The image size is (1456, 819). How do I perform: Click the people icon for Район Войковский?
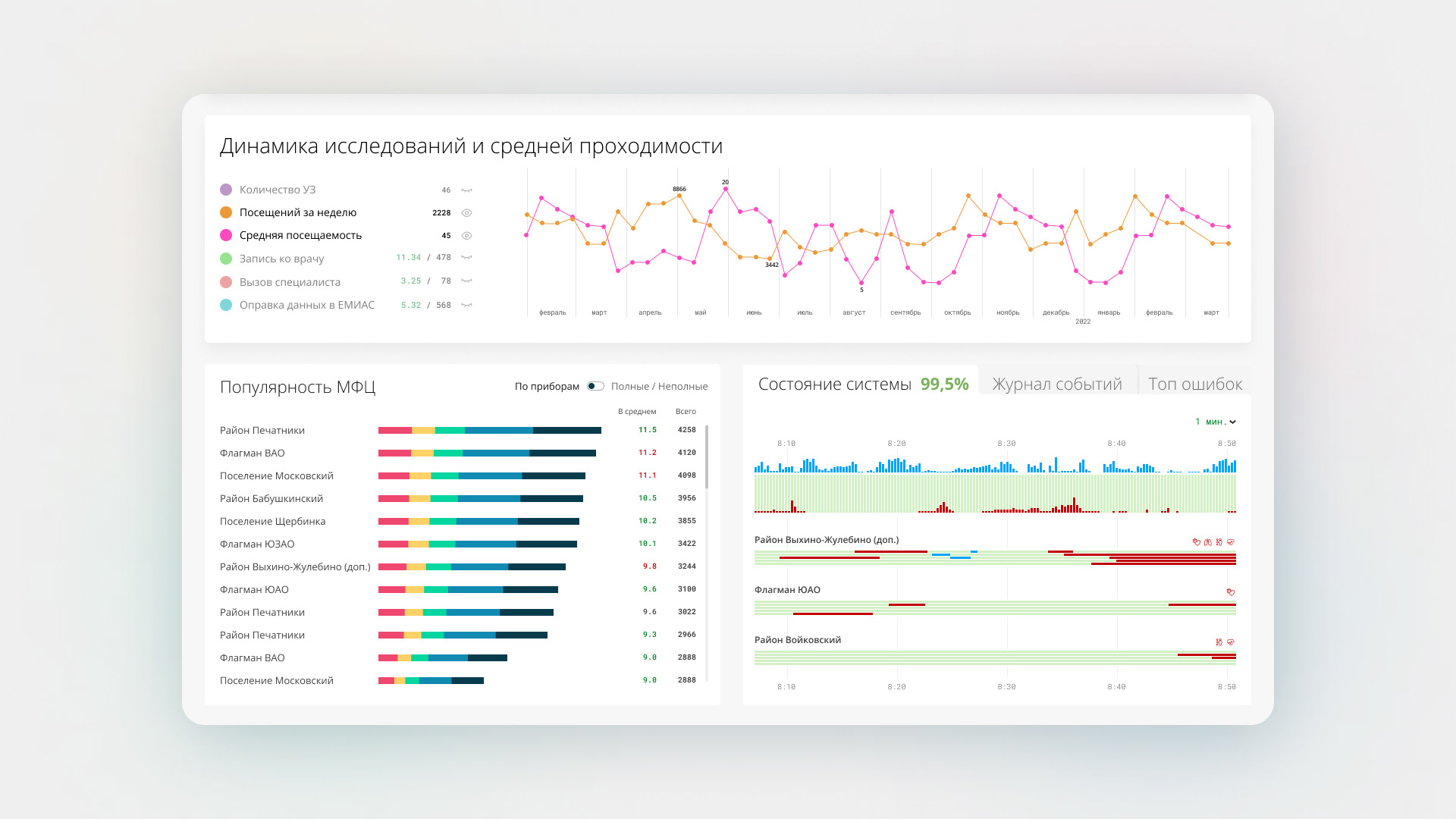1219,642
